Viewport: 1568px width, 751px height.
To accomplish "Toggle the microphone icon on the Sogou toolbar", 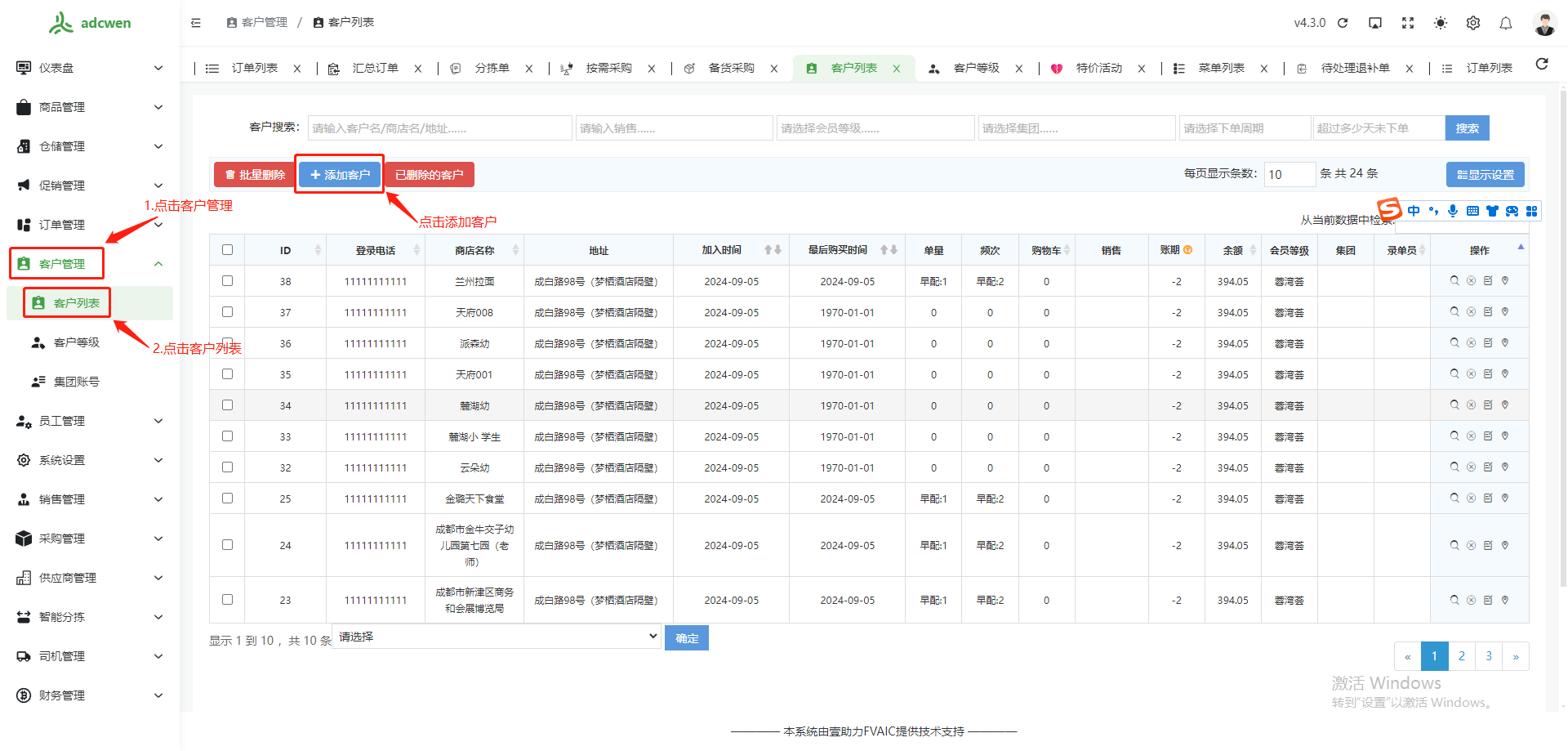I will click(1453, 211).
